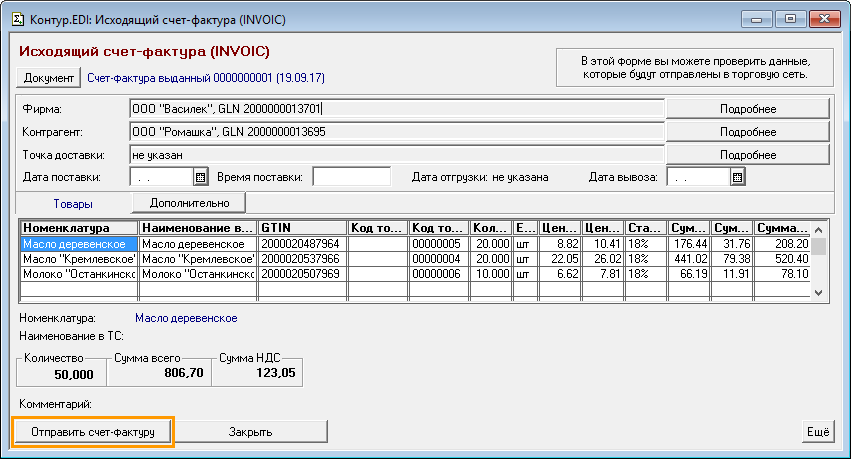Select the 'Масло "Кремлевское"' row

tap(79, 259)
